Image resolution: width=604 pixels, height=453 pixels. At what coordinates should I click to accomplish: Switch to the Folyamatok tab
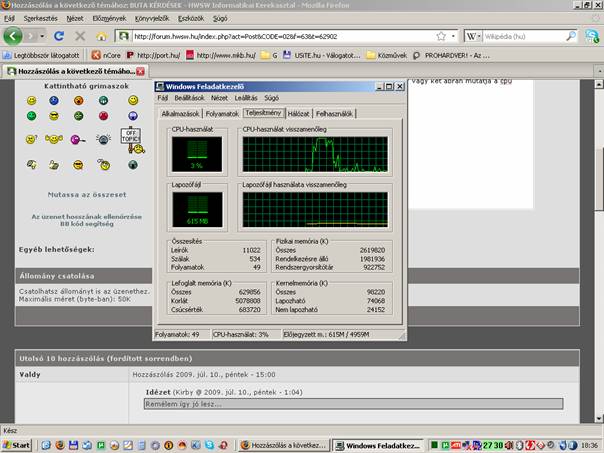pyautogui.click(x=221, y=114)
